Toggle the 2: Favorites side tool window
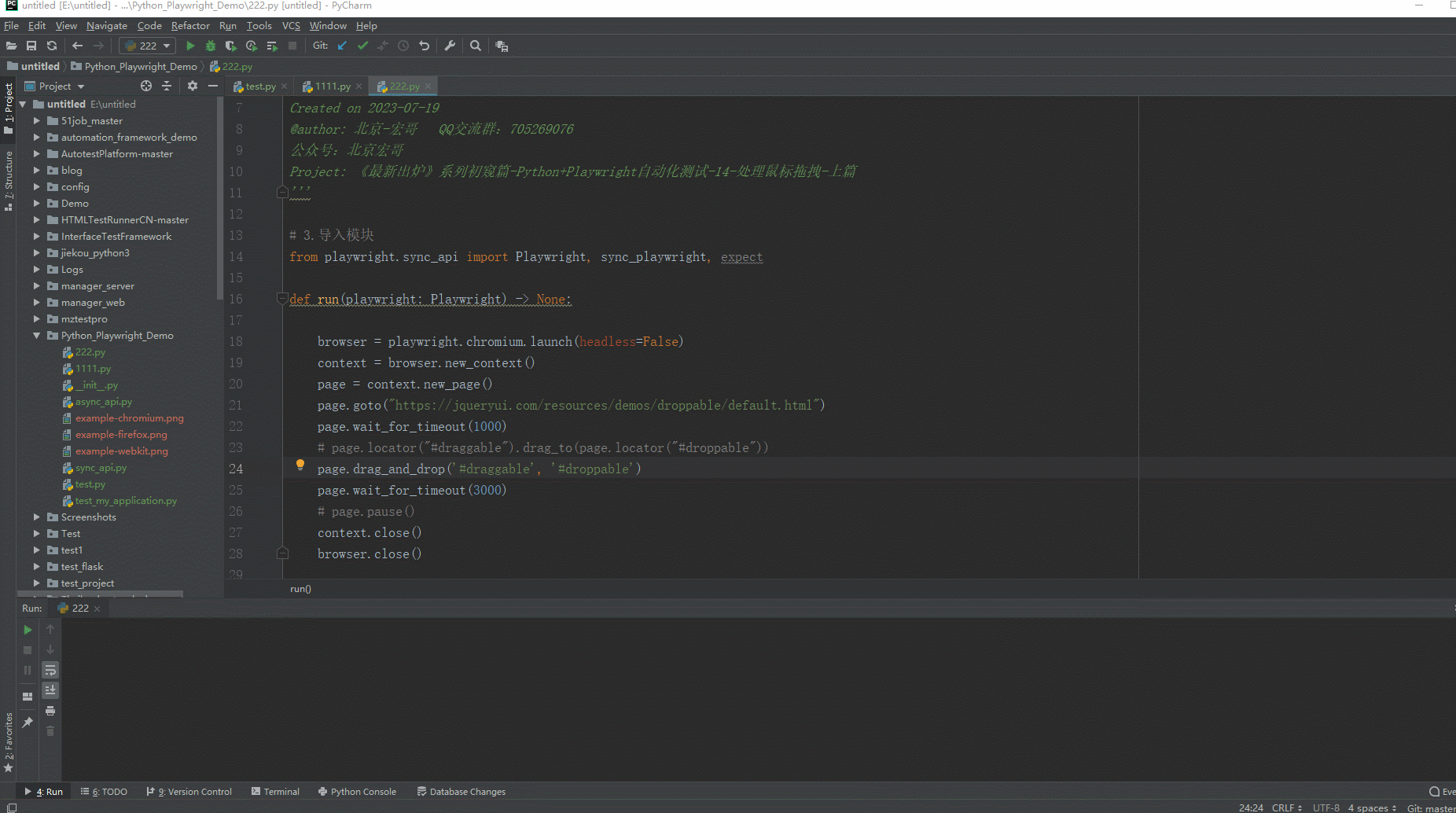This screenshot has height=813, width=1456. coord(9,742)
